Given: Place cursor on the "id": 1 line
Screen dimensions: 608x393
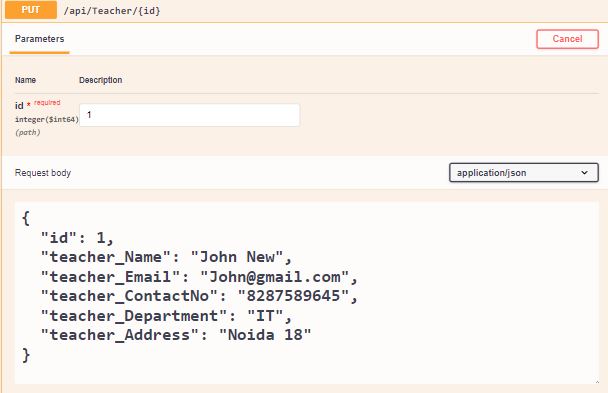Looking at the screenshot, I should (77, 238).
